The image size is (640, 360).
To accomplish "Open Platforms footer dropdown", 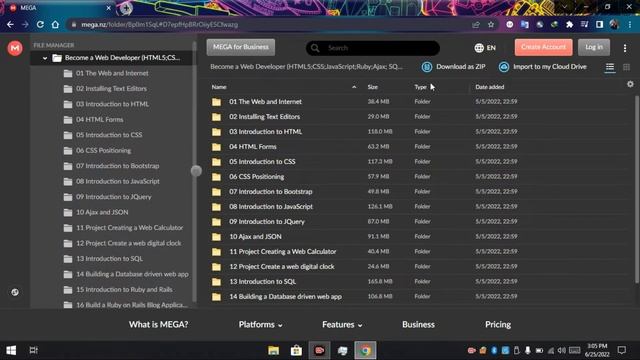I will pyautogui.click(x=260, y=324).
